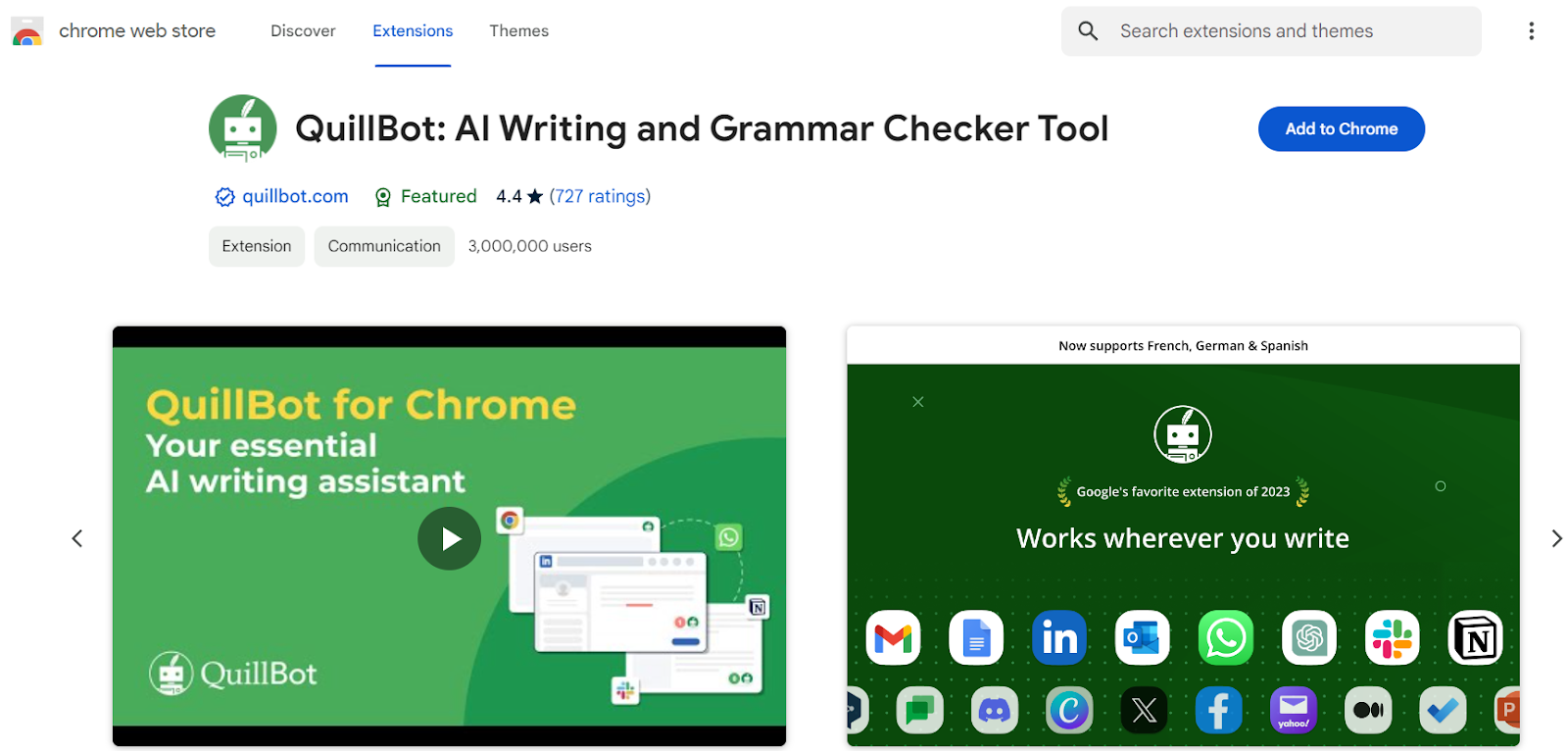Click the ChatGPT icon in screenshot

coord(1309,638)
